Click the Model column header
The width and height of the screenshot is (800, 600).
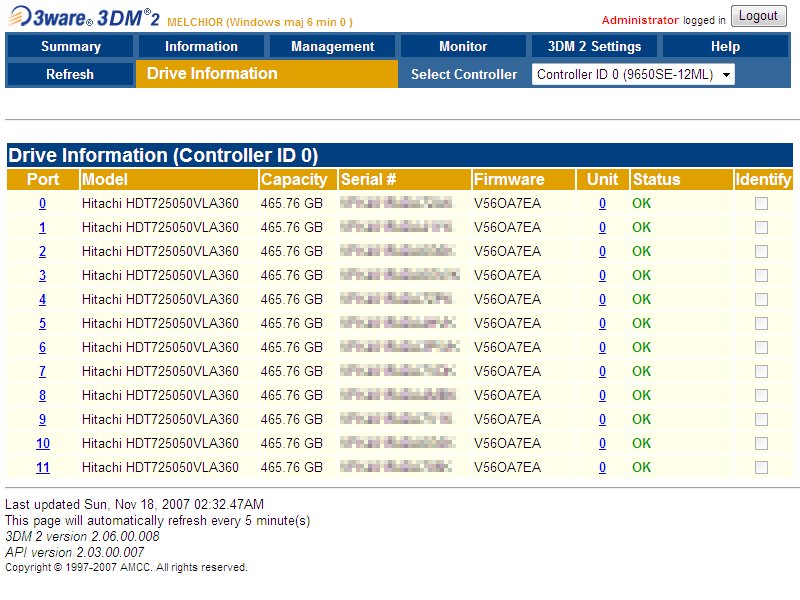[x=169, y=180]
